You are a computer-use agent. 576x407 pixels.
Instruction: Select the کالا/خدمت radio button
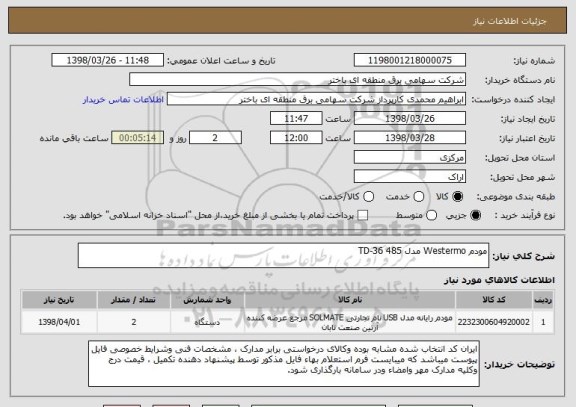coord(368,197)
